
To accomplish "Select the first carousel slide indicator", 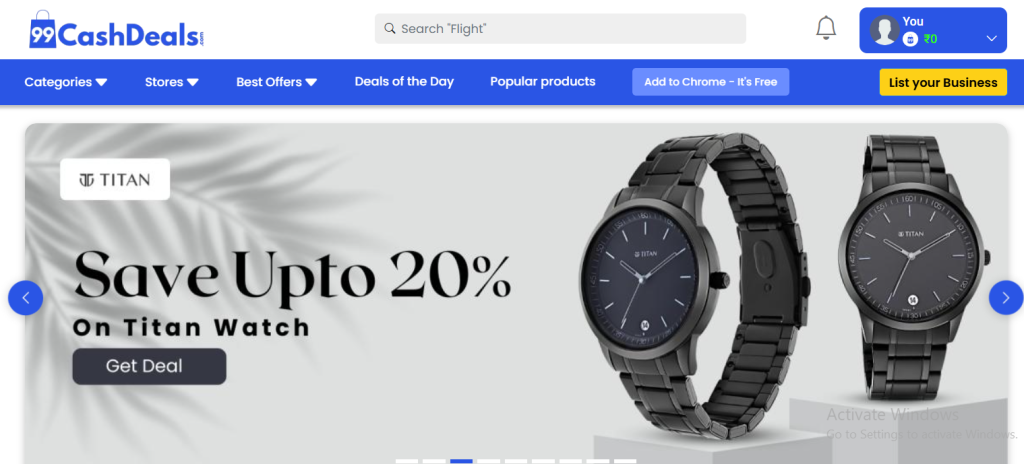I will pos(407,461).
